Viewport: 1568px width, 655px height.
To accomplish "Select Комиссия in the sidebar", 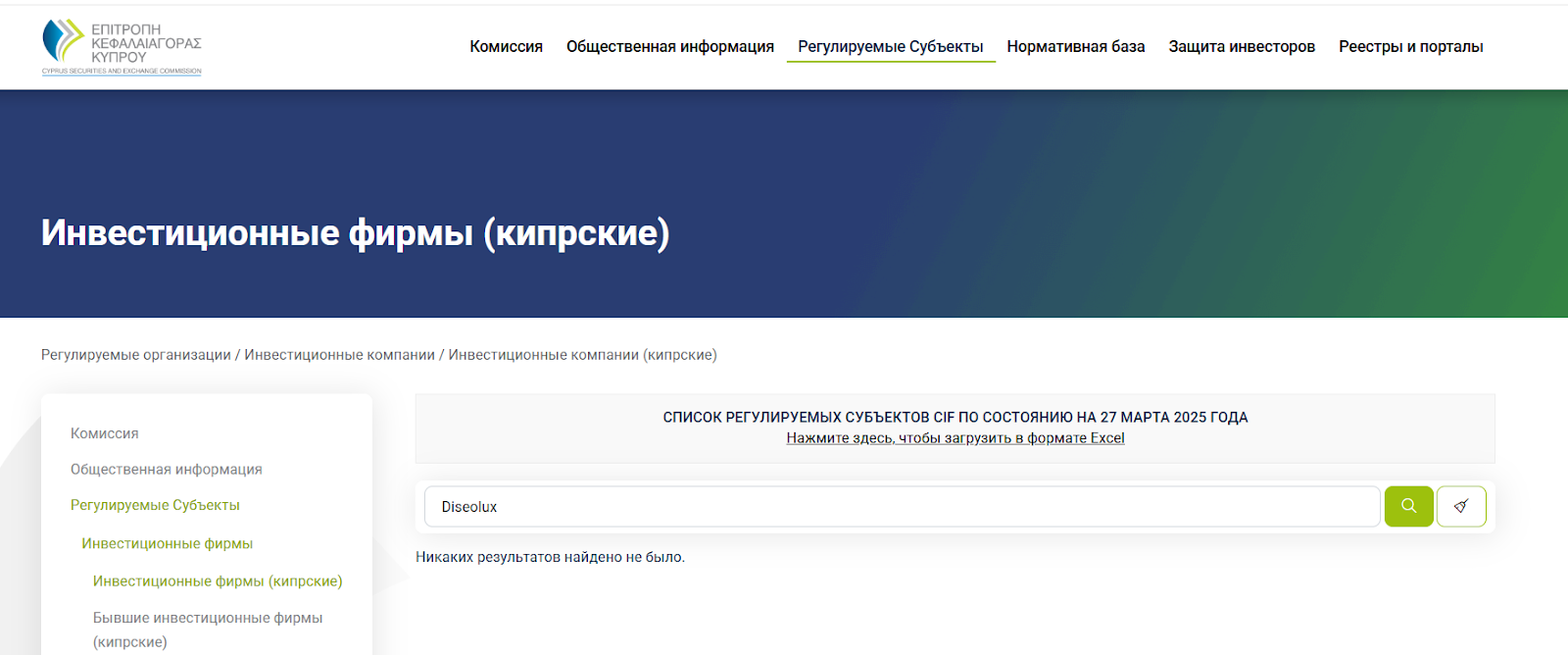I will [105, 433].
